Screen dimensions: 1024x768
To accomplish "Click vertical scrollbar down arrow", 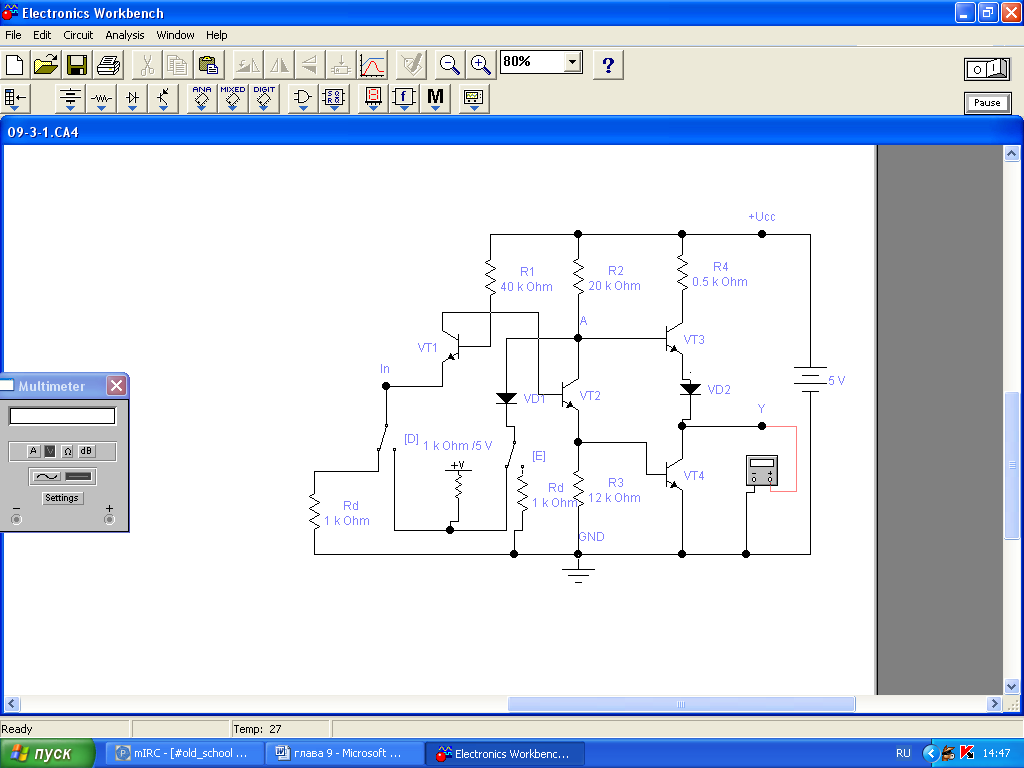I will point(1012,686).
